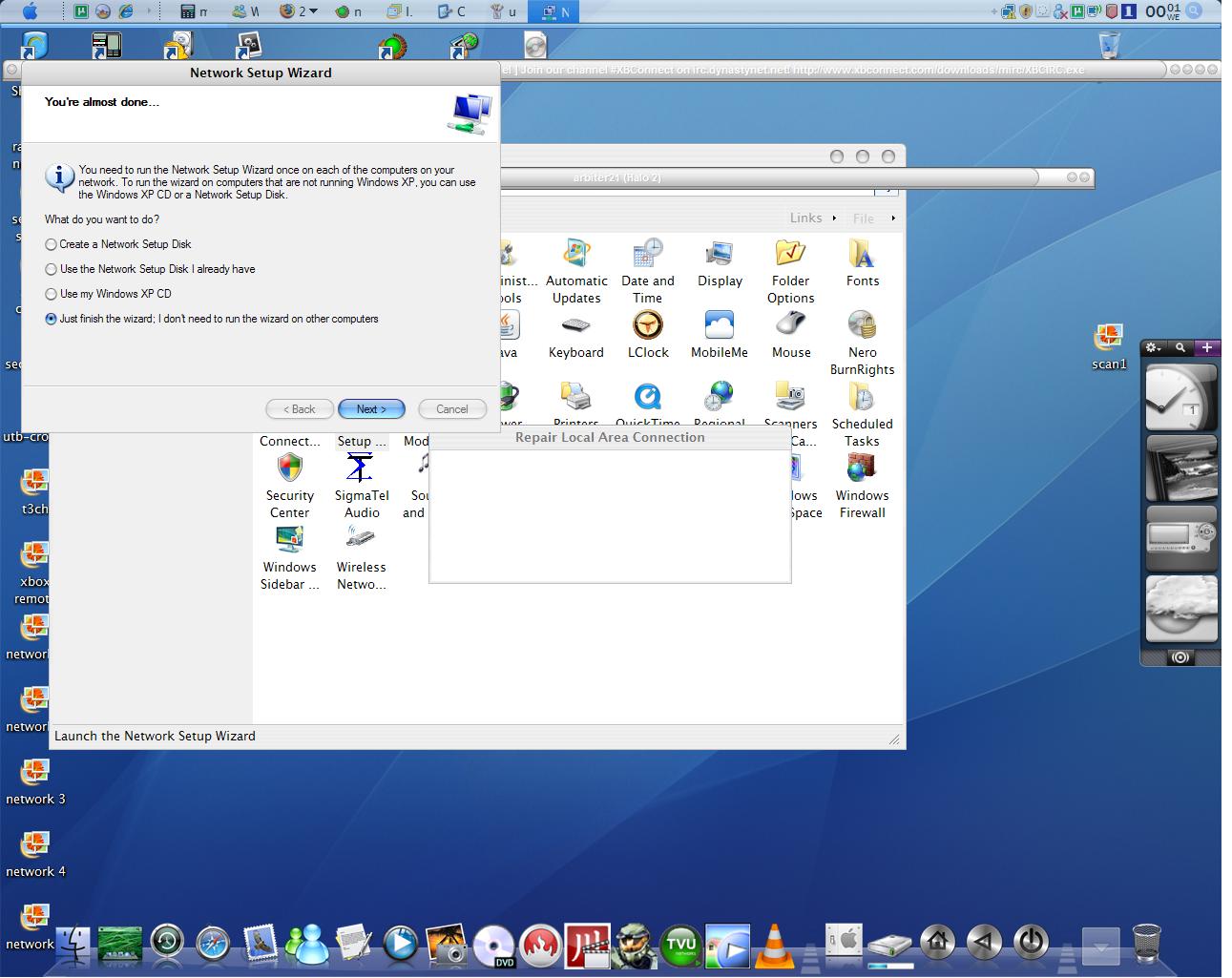Click the power button icon in dock
Viewport: 1232px width, 978px height.
click(x=1031, y=943)
